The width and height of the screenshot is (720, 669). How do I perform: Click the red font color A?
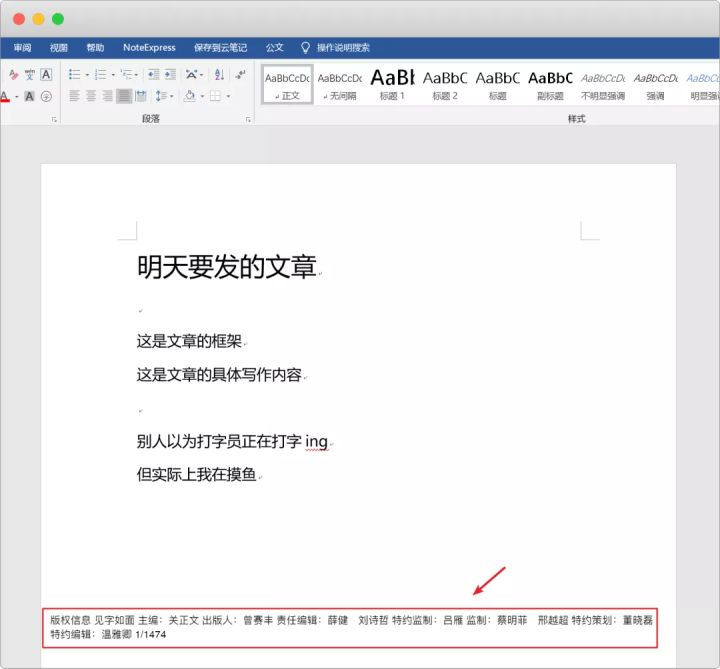[5, 97]
